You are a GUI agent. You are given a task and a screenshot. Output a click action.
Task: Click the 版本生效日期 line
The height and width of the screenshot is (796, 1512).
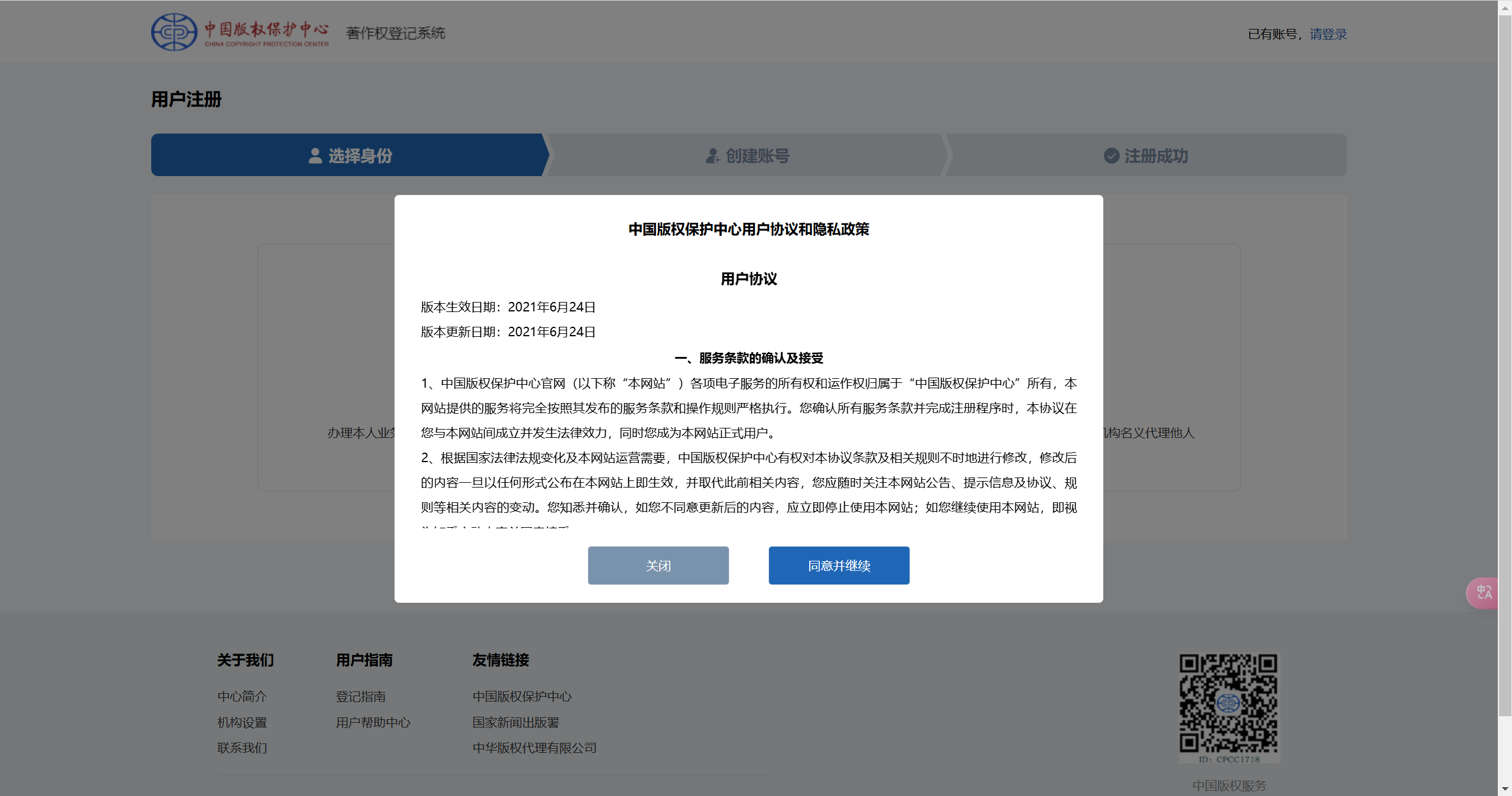(508, 307)
